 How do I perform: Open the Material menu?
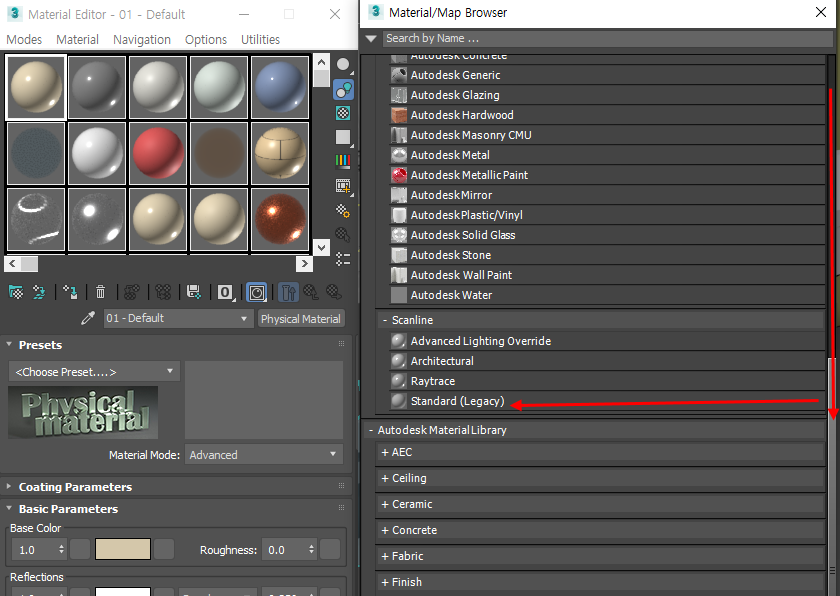78,40
